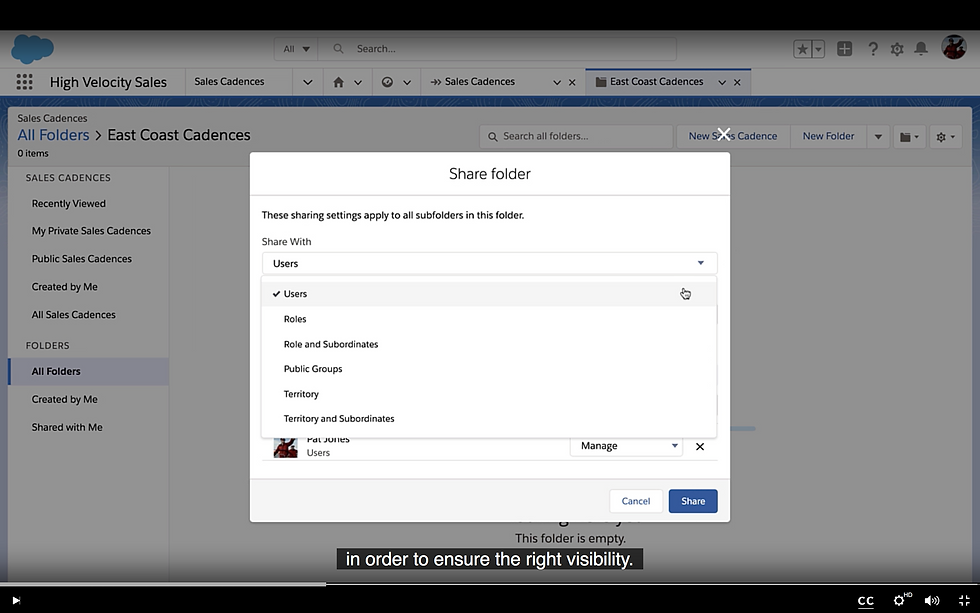Mute the video volume
This screenshot has width=980, height=613.
931,601
